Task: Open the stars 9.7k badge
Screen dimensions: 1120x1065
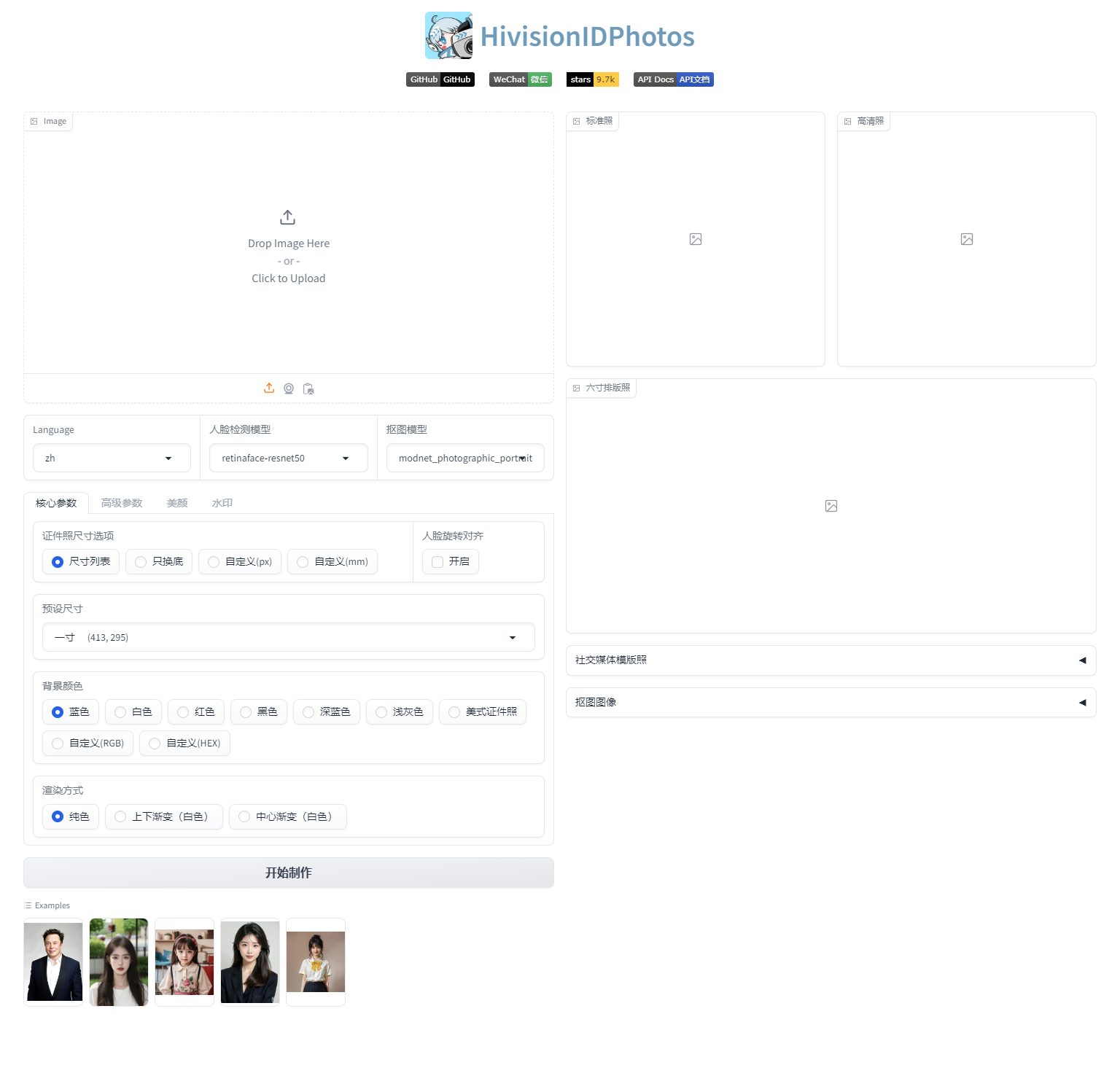Action: coord(593,79)
